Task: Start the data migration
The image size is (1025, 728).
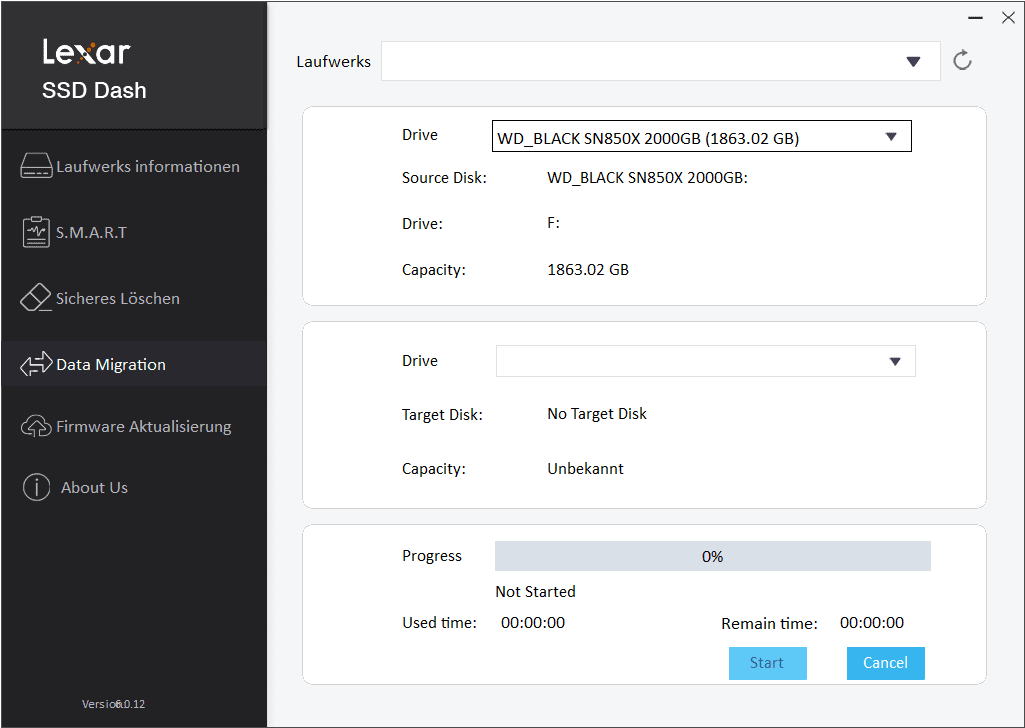Action: (x=767, y=663)
